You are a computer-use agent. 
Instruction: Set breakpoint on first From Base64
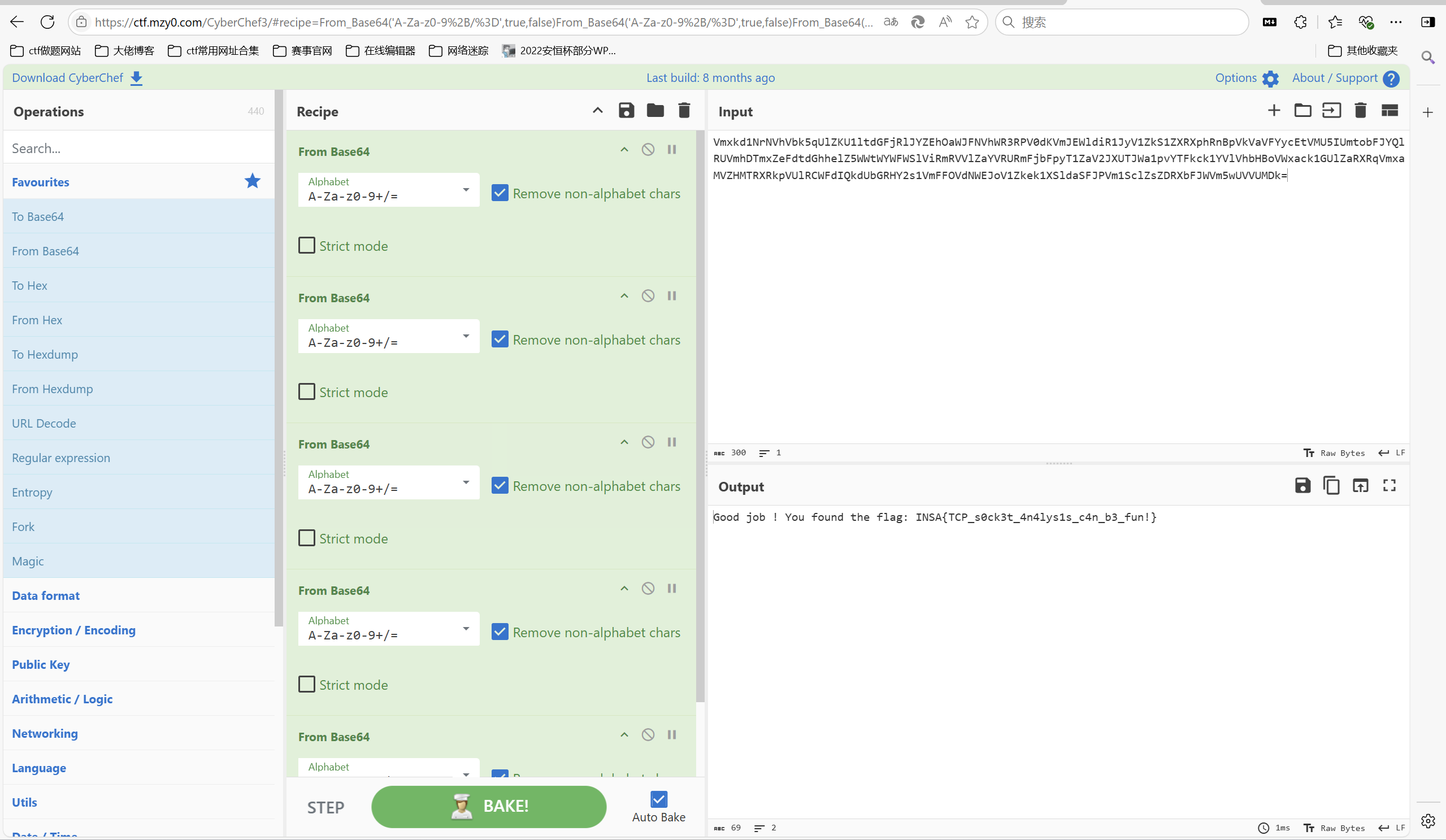671,150
